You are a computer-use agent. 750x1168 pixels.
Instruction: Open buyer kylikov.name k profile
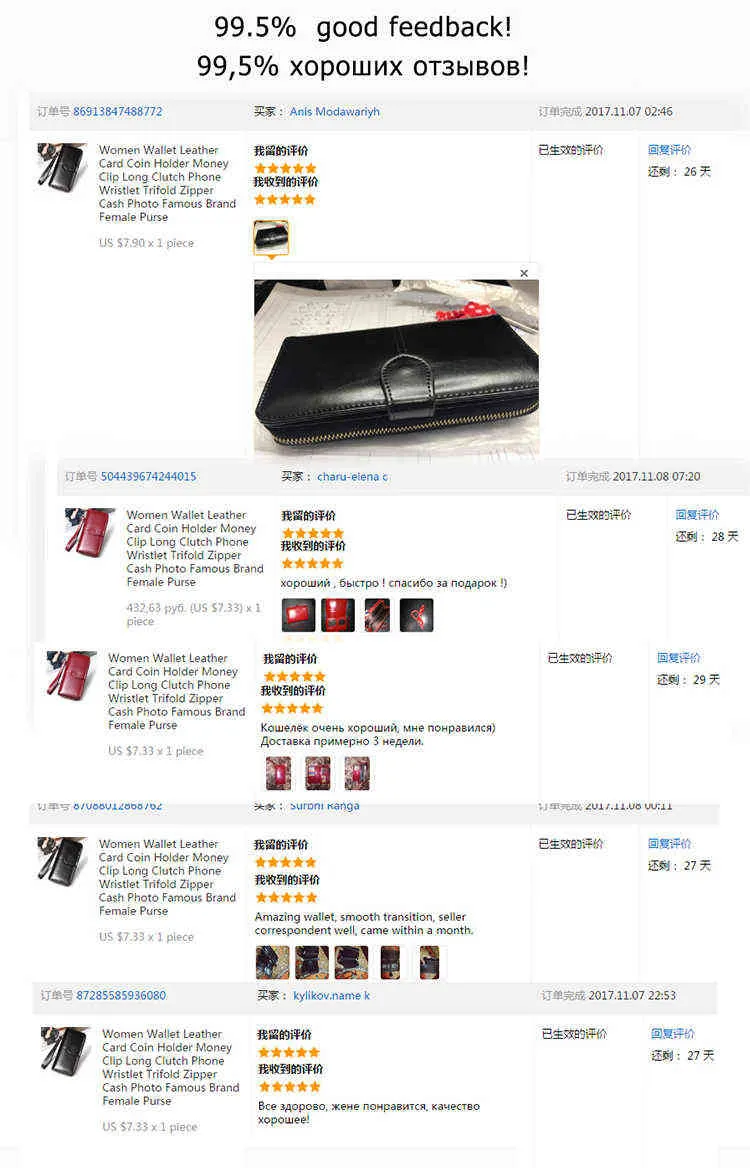tap(331, 996)
